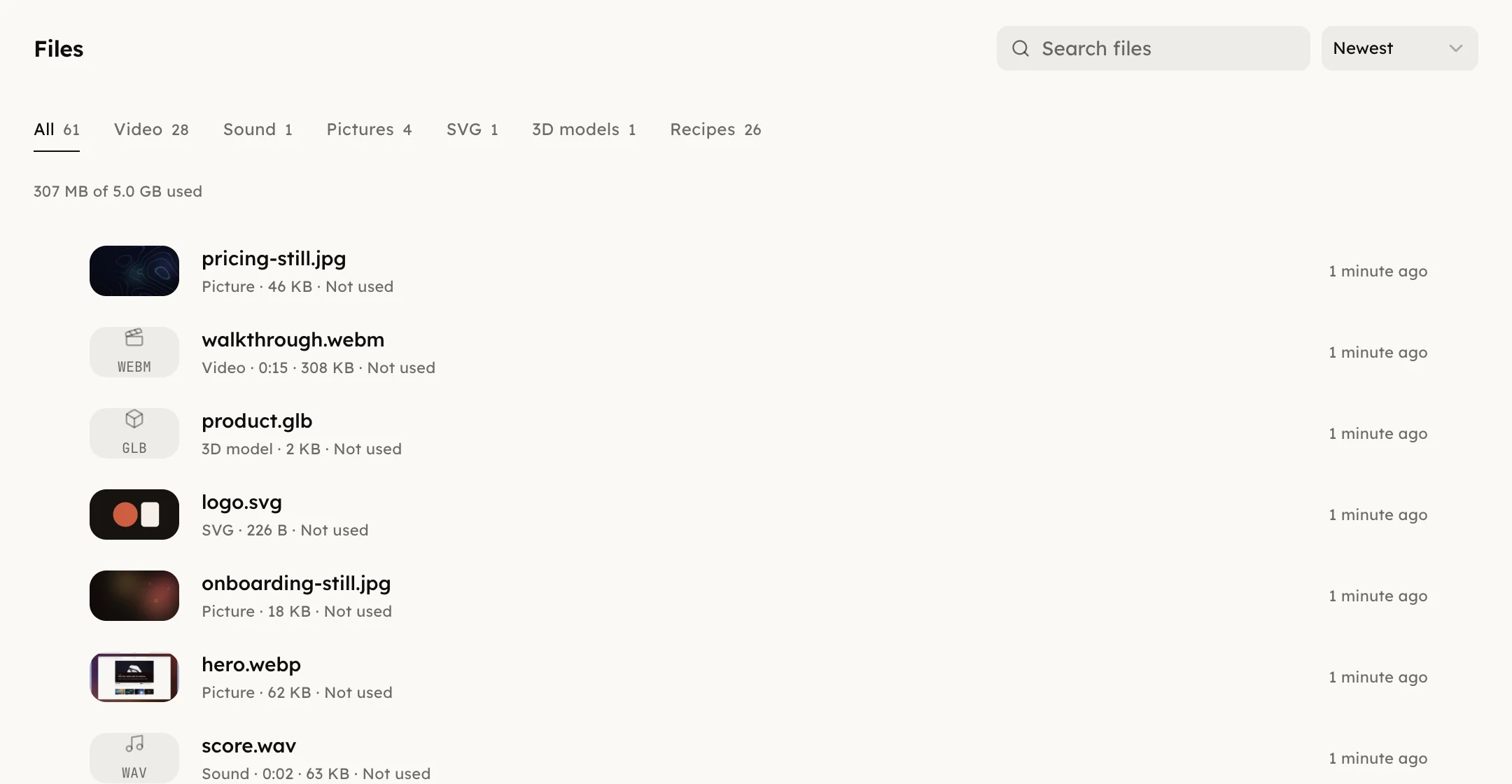The width and height of the screenshot is (1512, 784).
Task: Click the onboarding-still.jpg thumbnail
Action: tap(134, 596)
